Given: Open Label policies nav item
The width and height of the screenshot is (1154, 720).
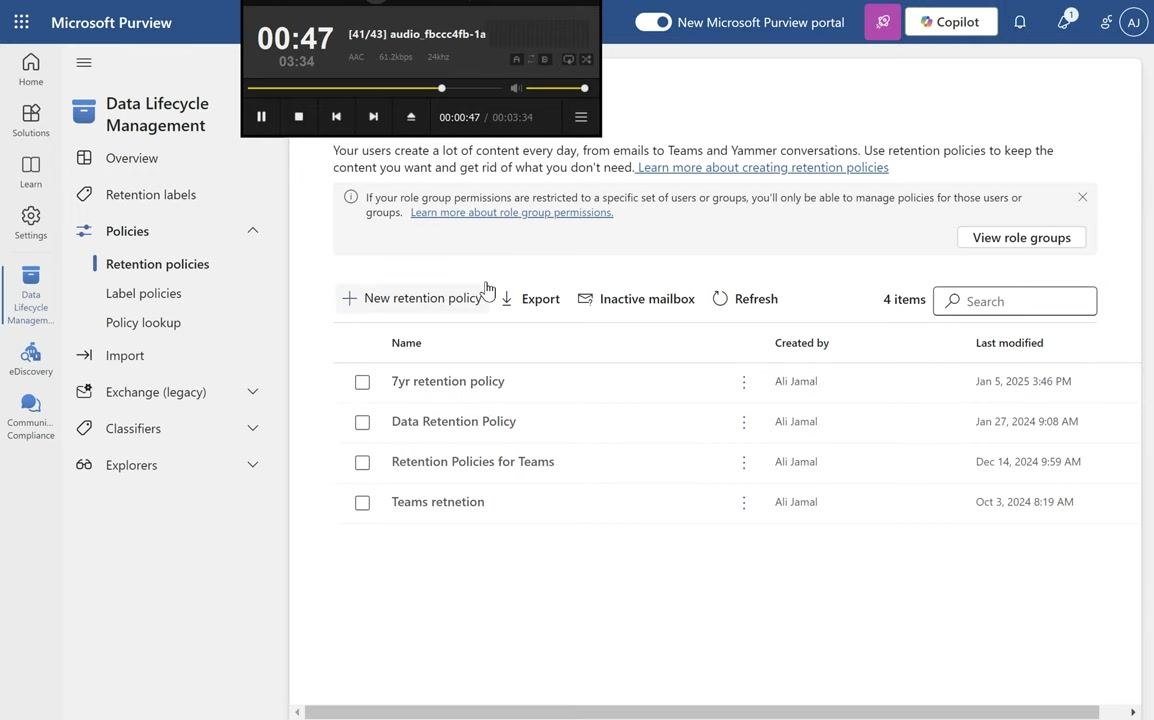Looking at the screenshot, I should click(144, 293).
